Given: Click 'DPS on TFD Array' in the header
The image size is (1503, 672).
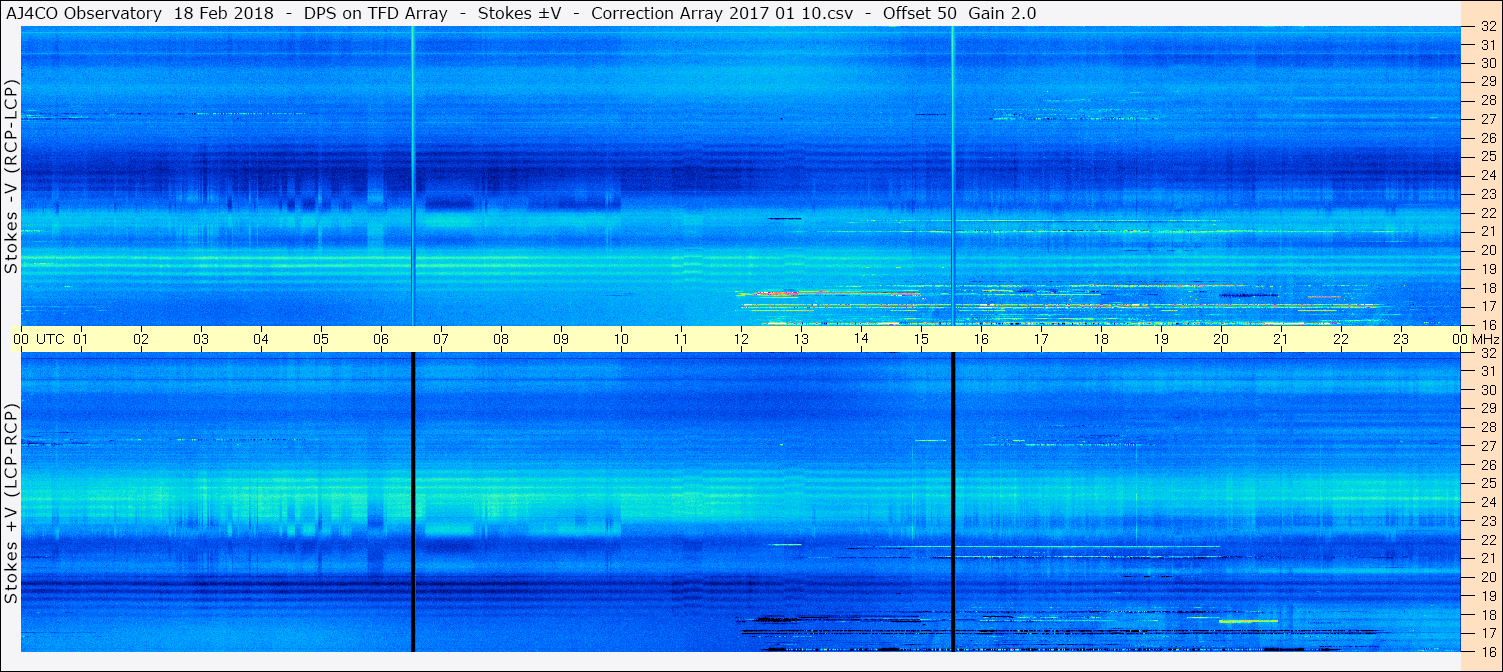Looking at the screenshot, I should [375, 13].
